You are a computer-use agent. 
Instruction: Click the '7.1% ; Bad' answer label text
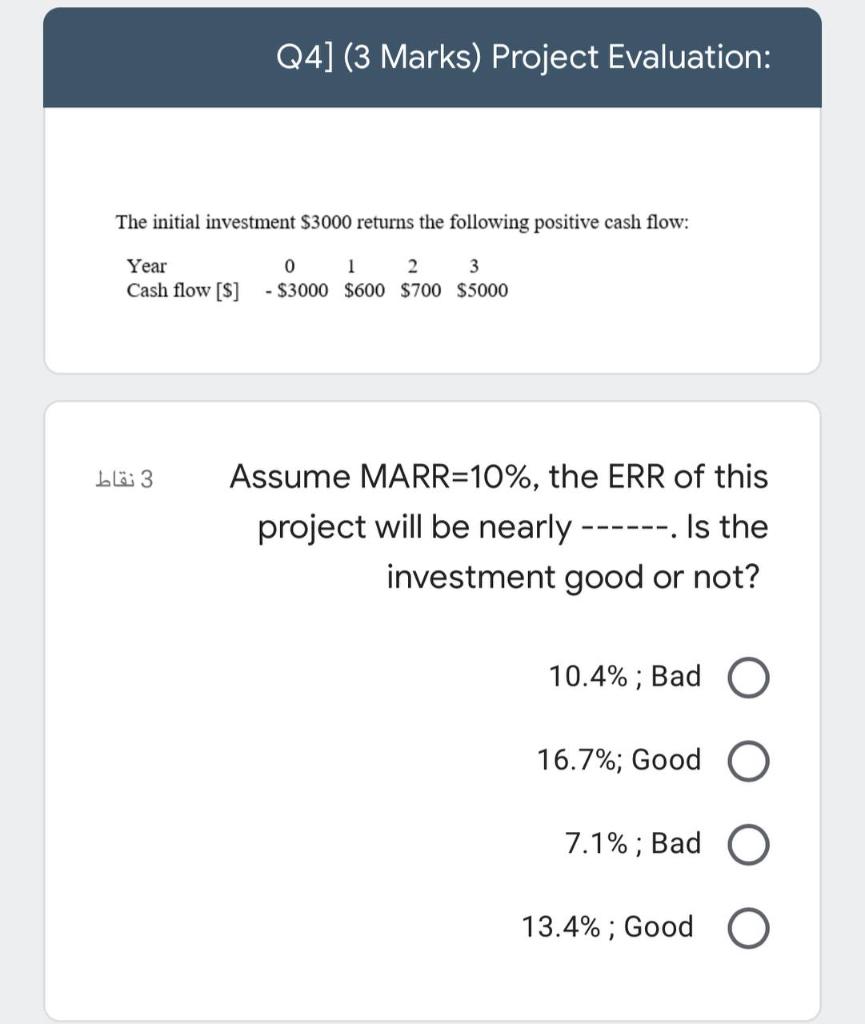click(x=633, y=844)
